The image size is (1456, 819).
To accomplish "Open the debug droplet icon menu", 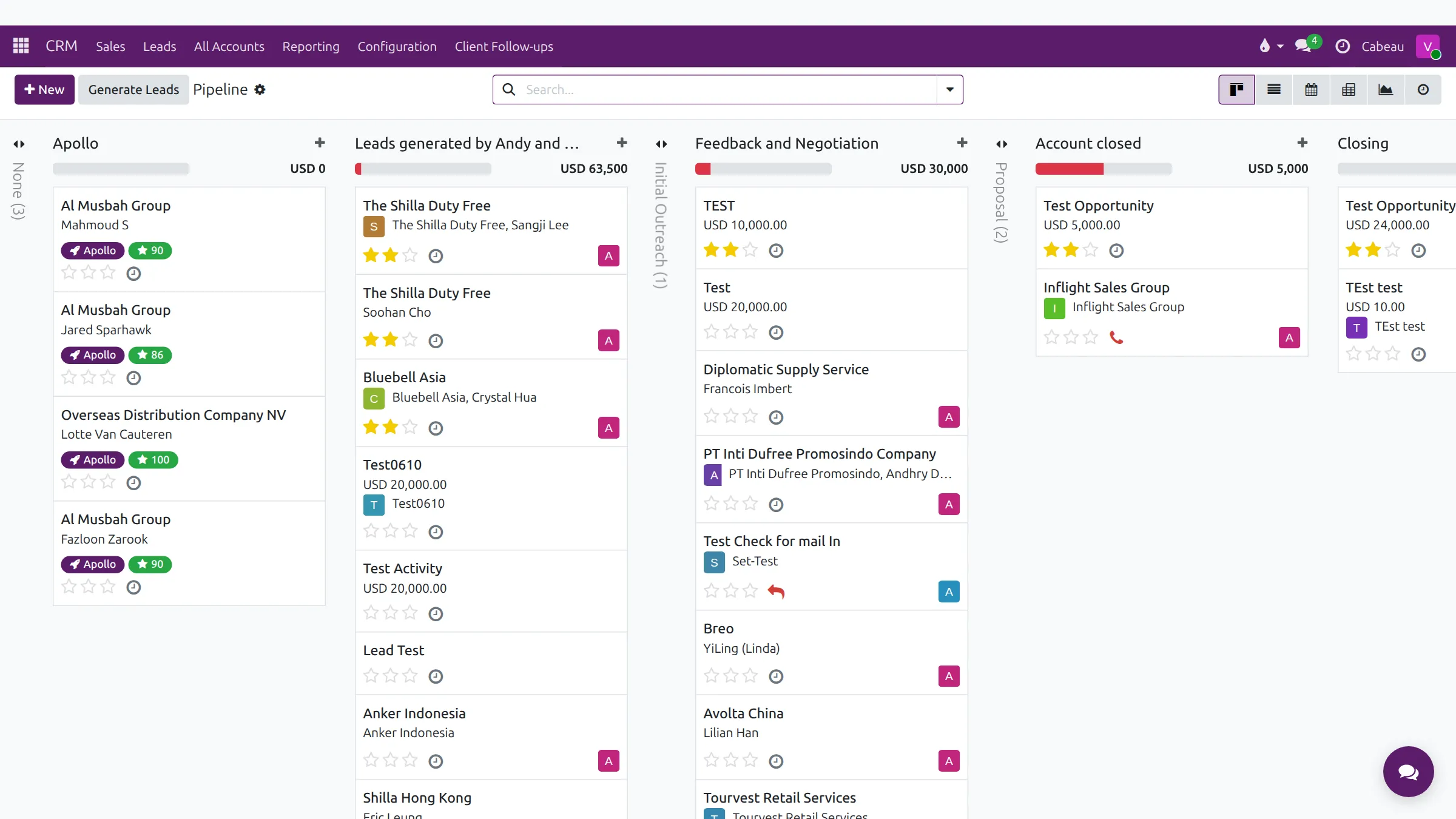I will 1271,46.
